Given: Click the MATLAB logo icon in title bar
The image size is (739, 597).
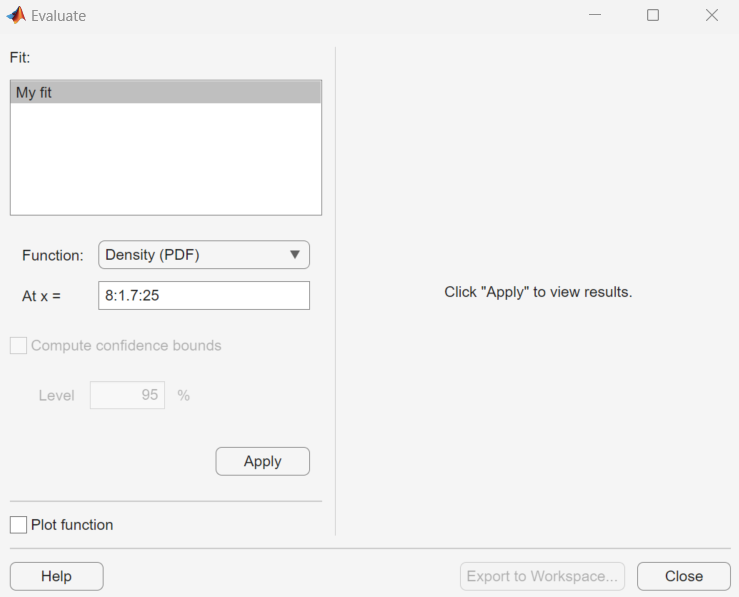Looking at the screenshot, I should tap(16, 15).
